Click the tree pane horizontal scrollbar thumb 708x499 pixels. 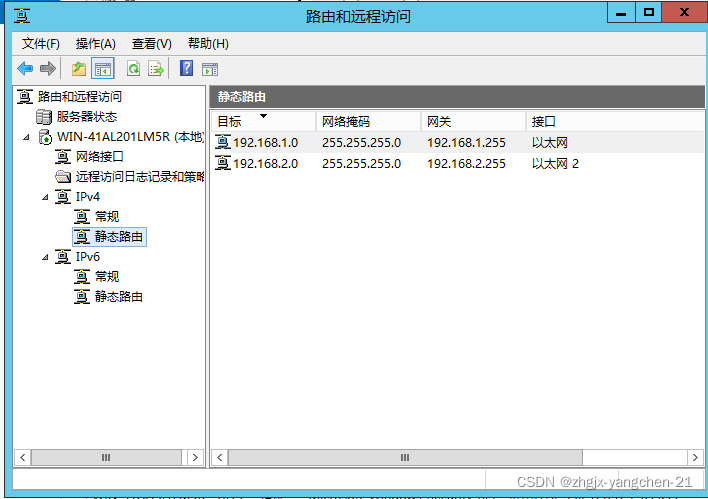click(x=106, y=457)
